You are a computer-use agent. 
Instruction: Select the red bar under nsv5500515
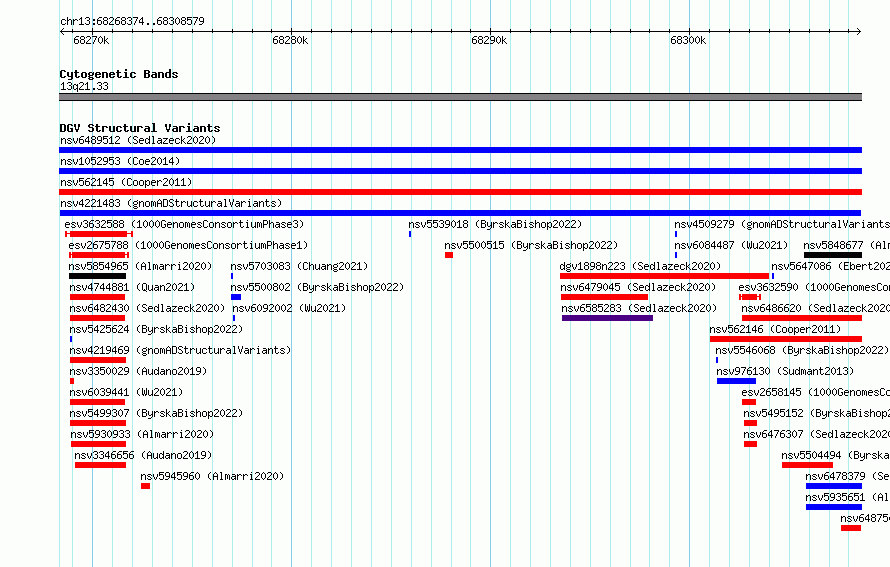click(449, 255)
